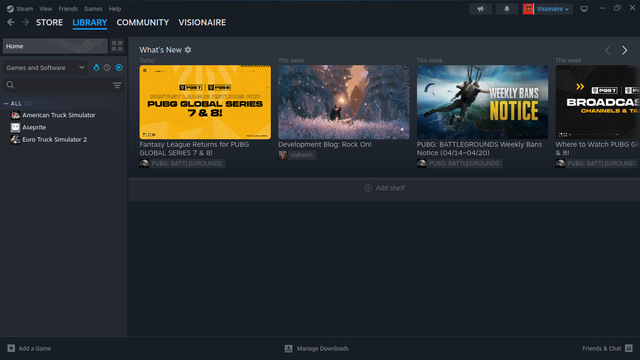
Task: Open the COMMUNITY tab
Action: click(x=143, y=22)
